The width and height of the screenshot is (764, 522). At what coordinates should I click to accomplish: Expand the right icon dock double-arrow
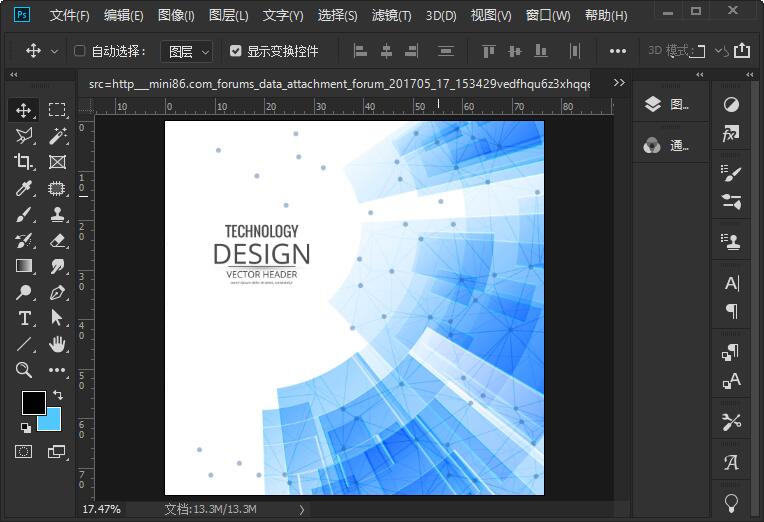[x=749, y=75]
